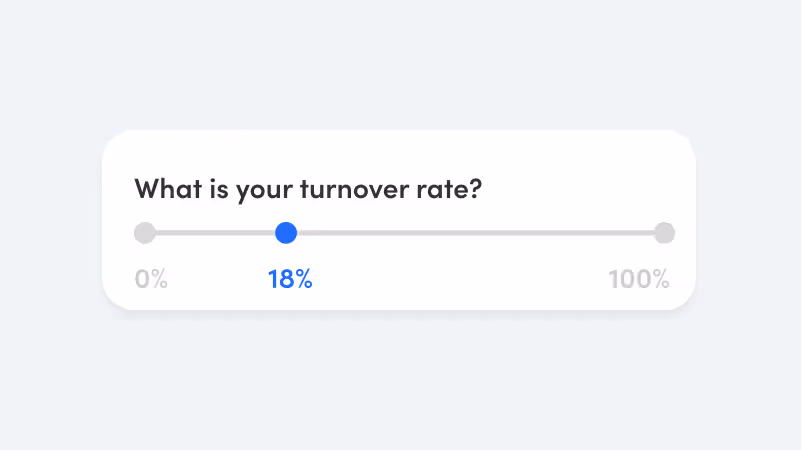Click the blue slider handle

click(x=286, y=233)
